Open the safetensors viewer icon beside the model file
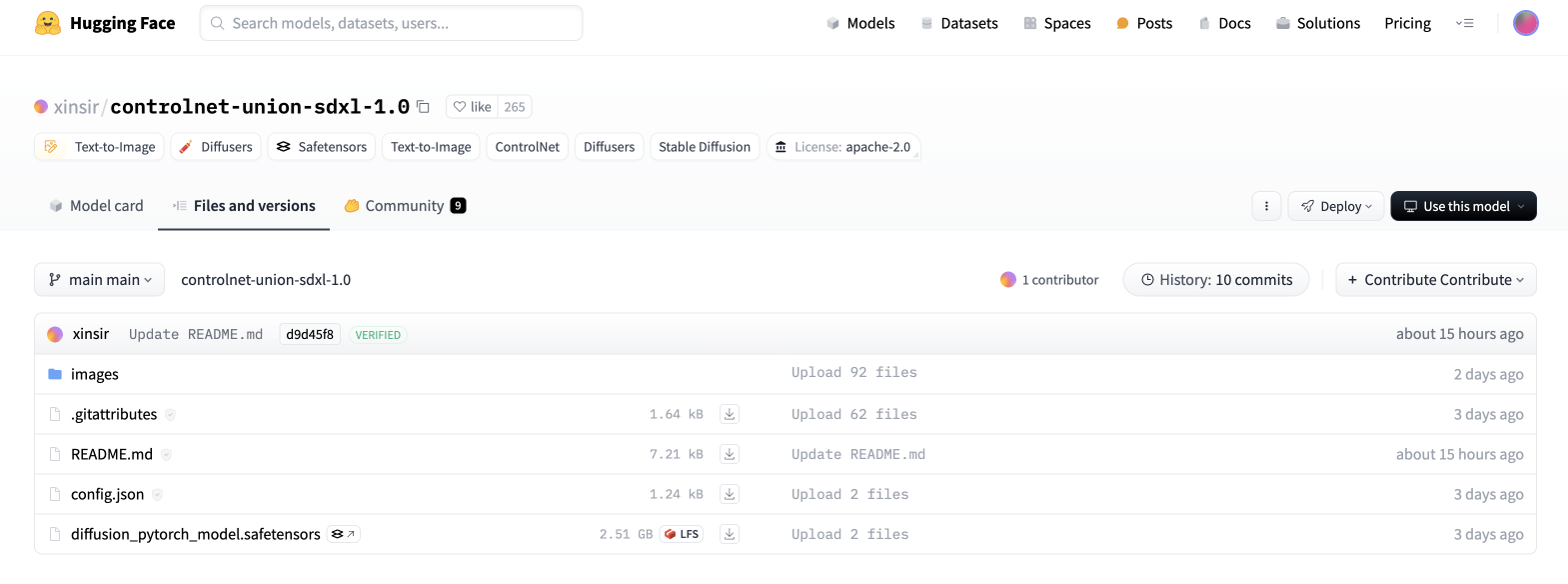Image resolution: width=1568 pixels, height=584 pixels. point(344,534)
